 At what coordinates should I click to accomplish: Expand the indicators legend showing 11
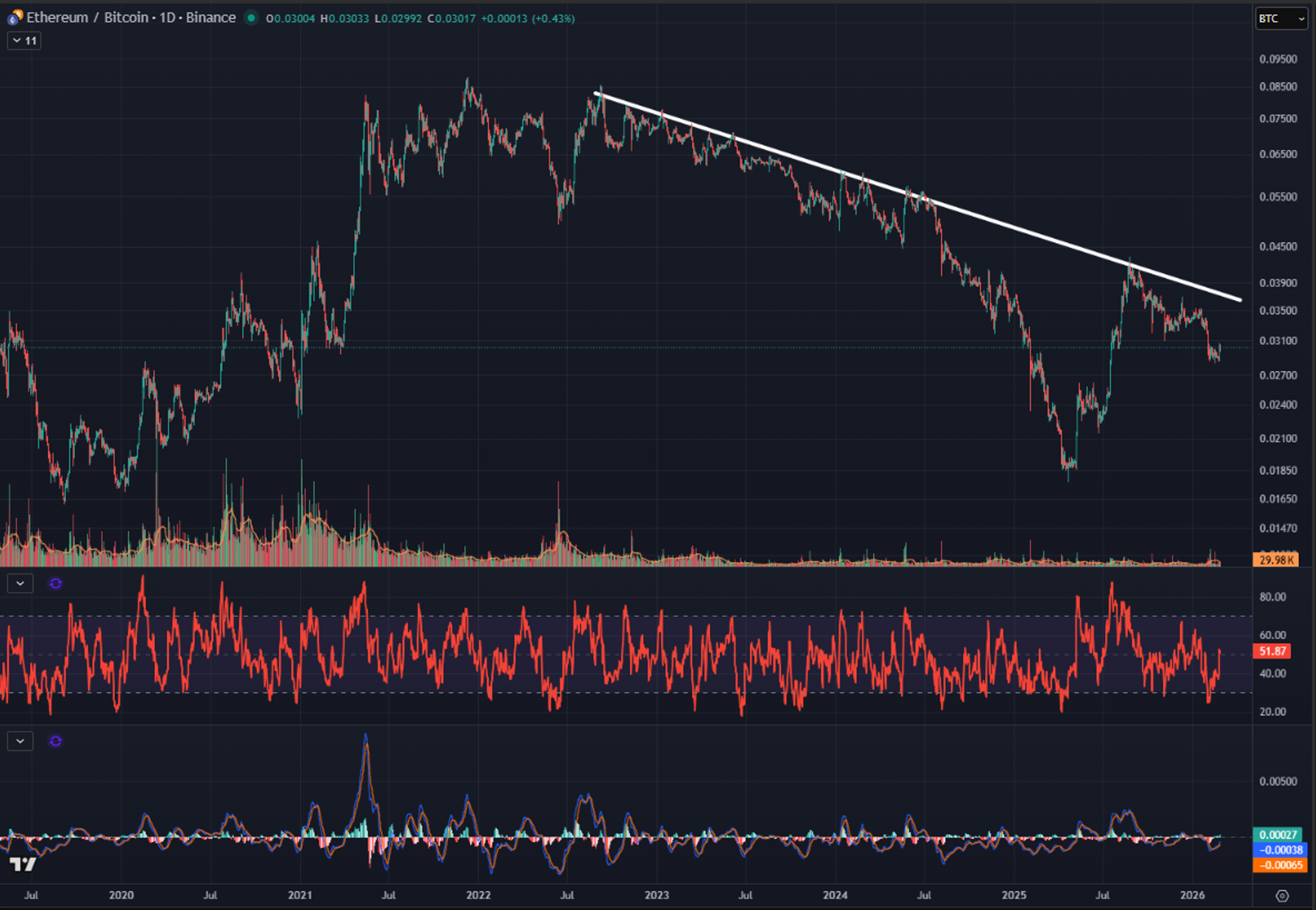[24, 41]
